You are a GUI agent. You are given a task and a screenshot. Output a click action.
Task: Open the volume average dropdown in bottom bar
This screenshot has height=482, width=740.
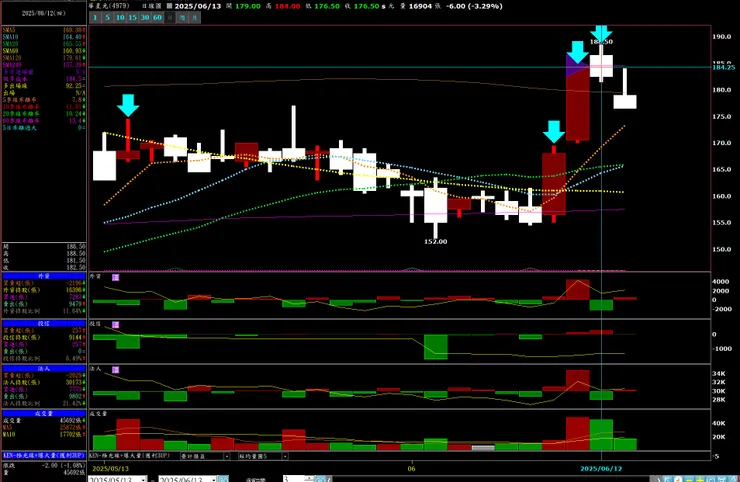click(285, 457)
